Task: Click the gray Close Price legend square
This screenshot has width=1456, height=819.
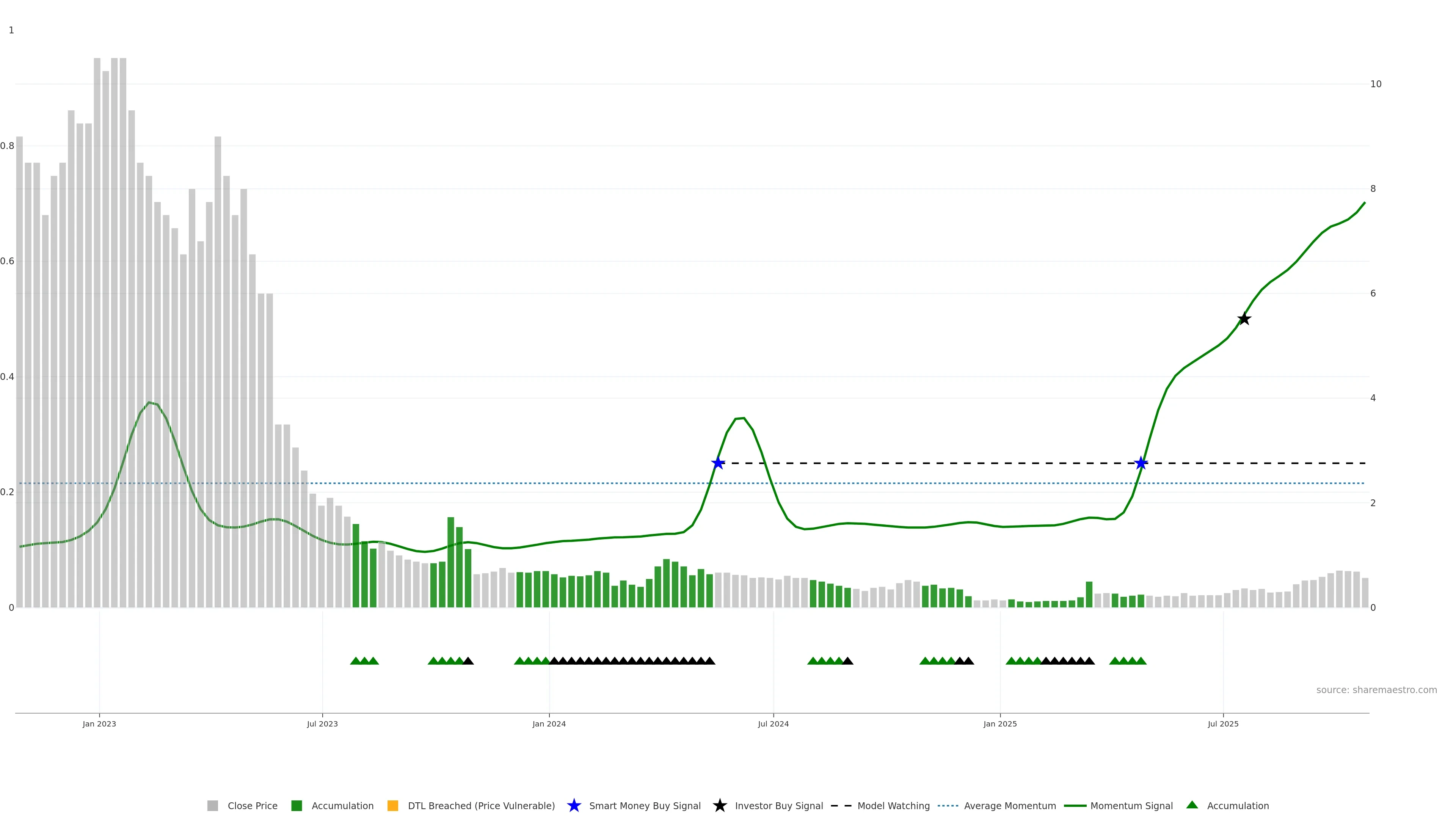Action: pos(212,805)
